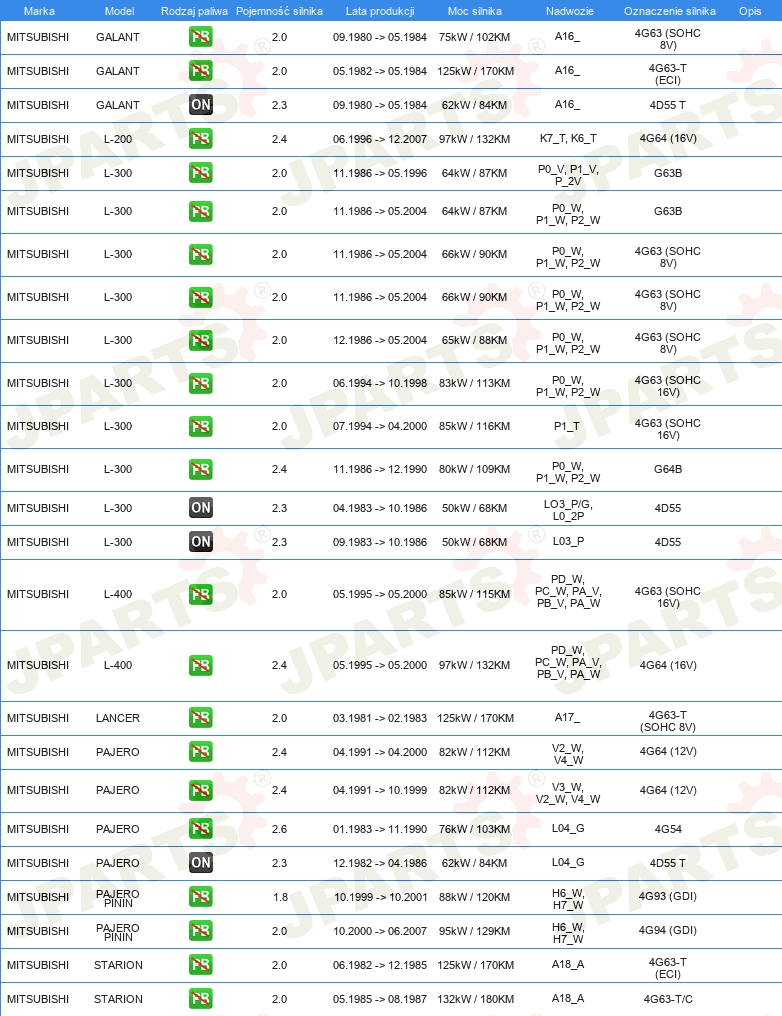Click the engine code G64B

point(668,469)
